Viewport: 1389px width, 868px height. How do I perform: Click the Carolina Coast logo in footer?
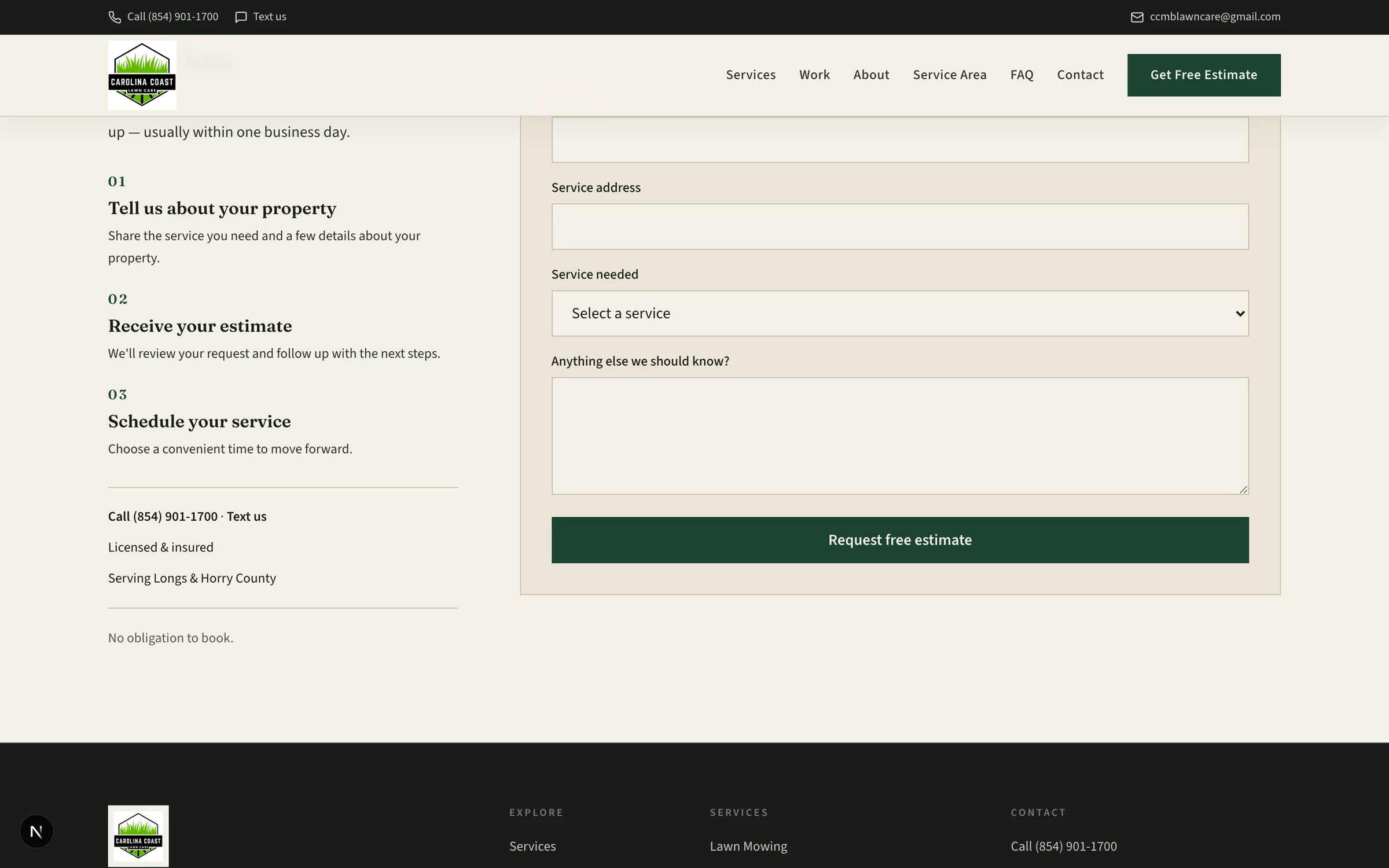138,836
